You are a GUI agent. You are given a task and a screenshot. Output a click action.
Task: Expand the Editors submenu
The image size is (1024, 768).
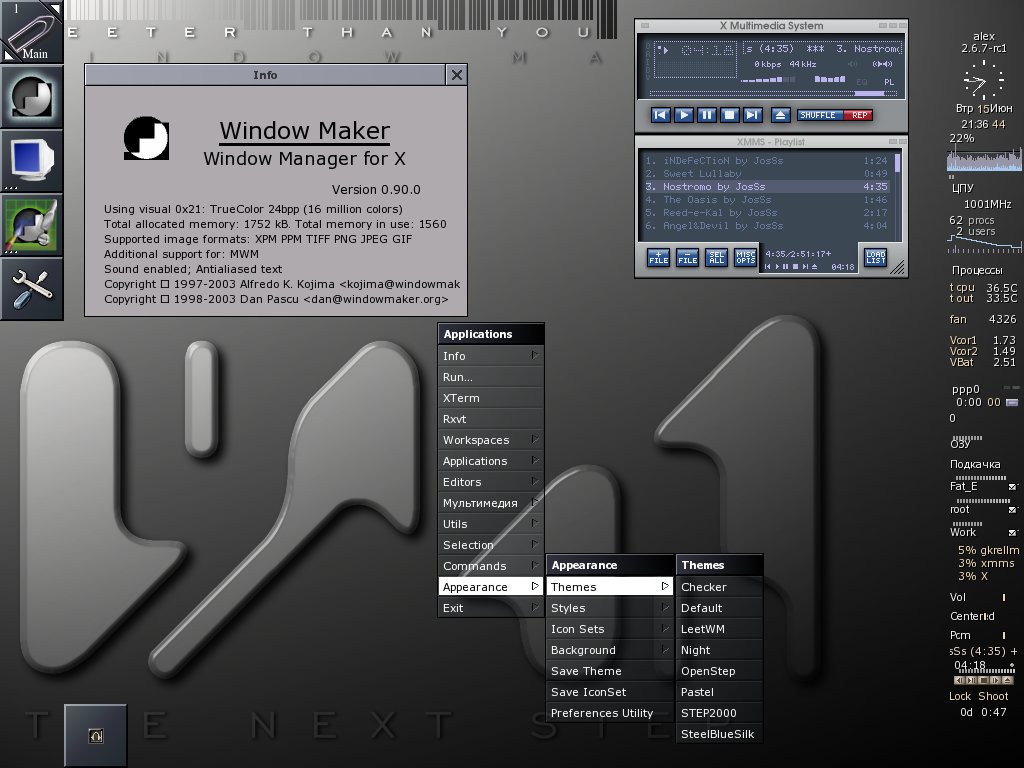(x=490, y=481)
